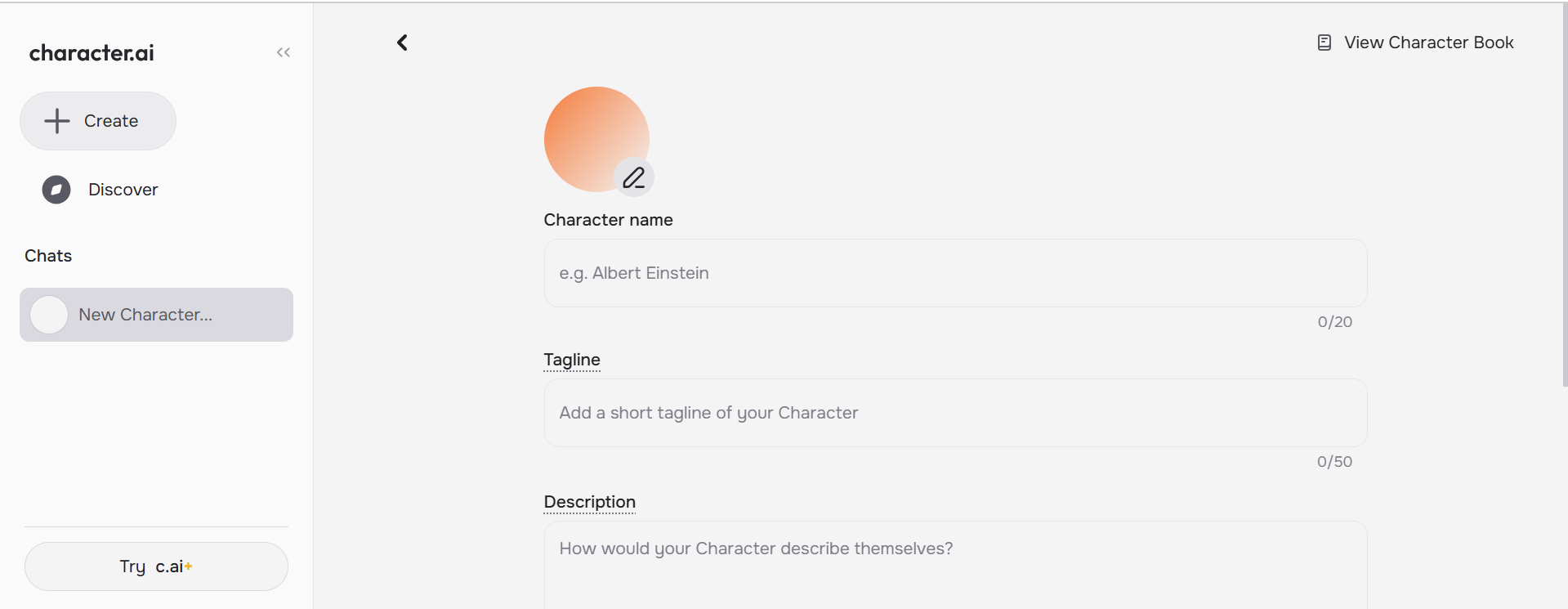
Task: Click the New Character chat avatar
Action: (49, 315)
